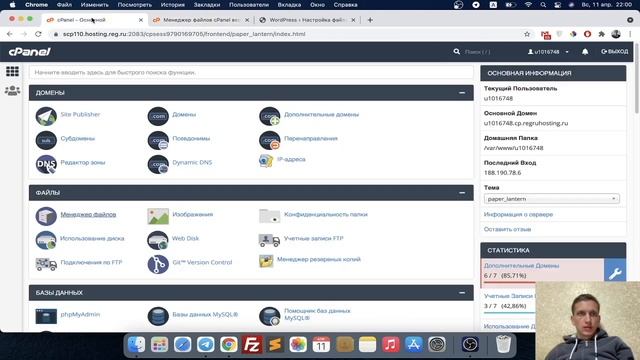The height and width of the screenshot is (360, 640).
Task: Open the IP-адреса icon
Action: point(266,160)
